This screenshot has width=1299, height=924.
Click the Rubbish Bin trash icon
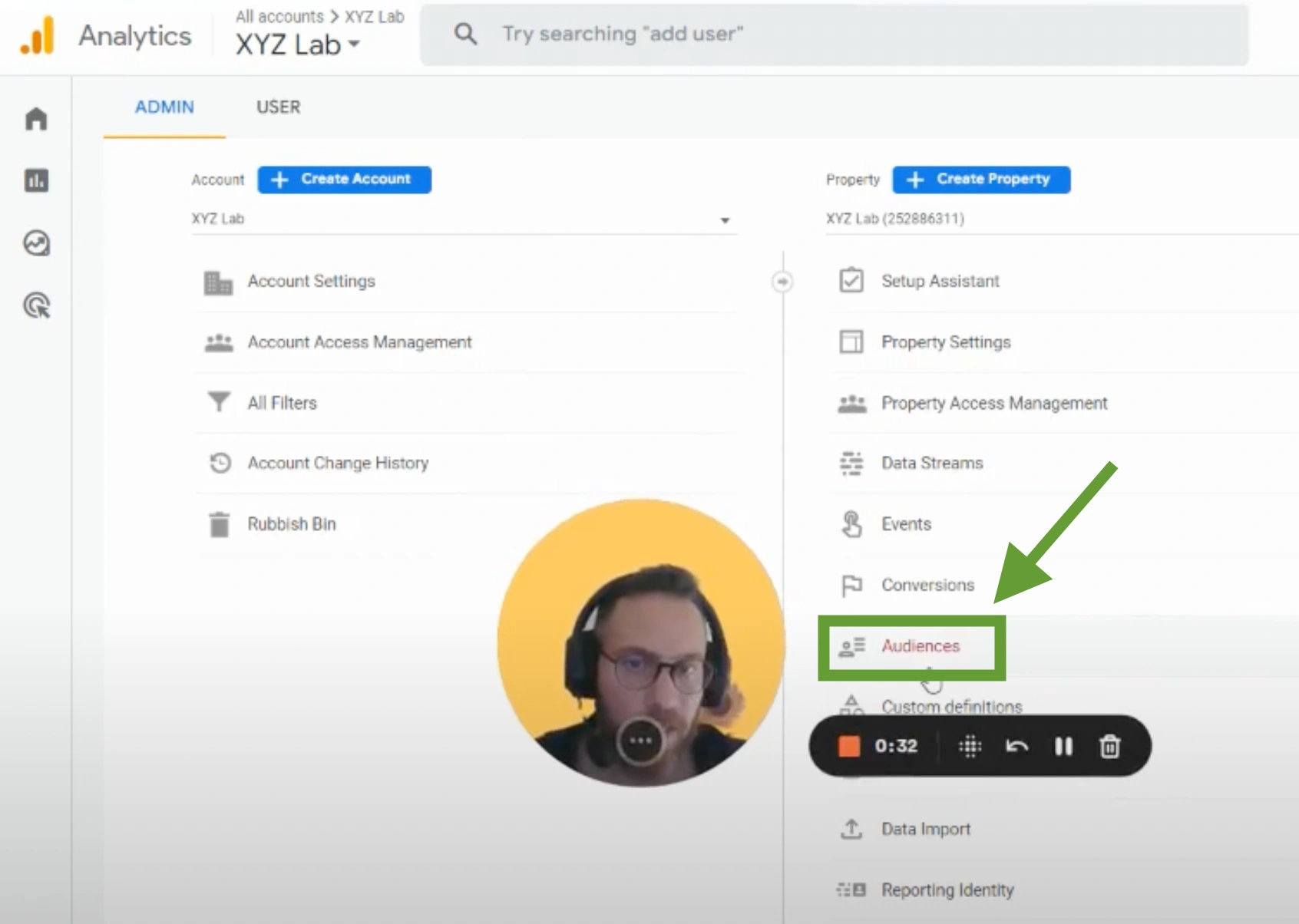coord(220,524)
